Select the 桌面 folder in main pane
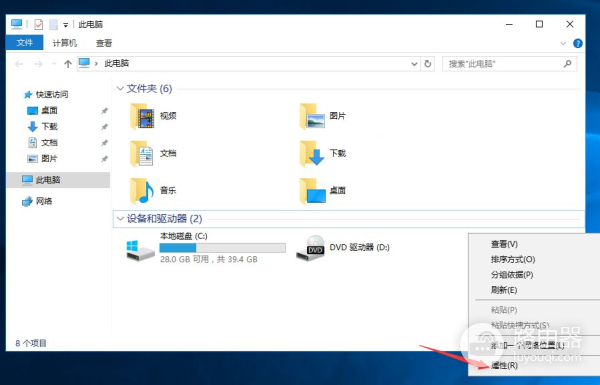Viewport: 600px width, 385px height. [323, 191]
